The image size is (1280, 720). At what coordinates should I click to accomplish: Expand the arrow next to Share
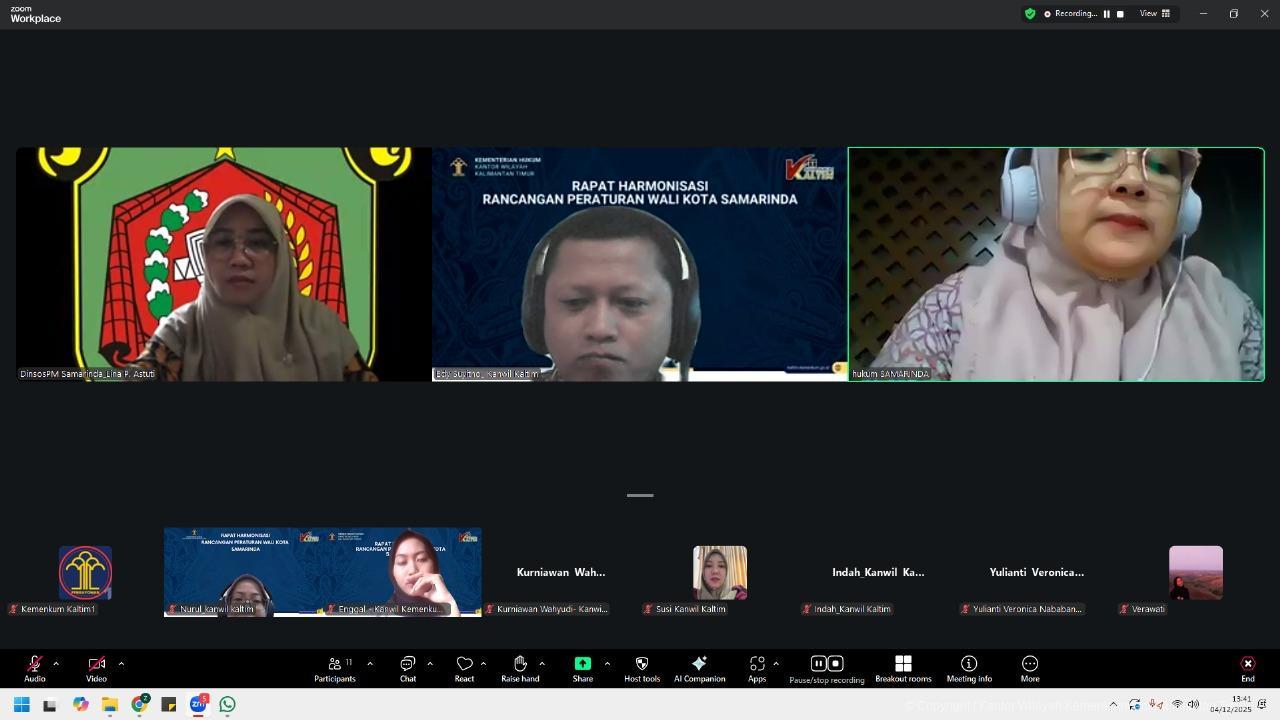[607, 663]
